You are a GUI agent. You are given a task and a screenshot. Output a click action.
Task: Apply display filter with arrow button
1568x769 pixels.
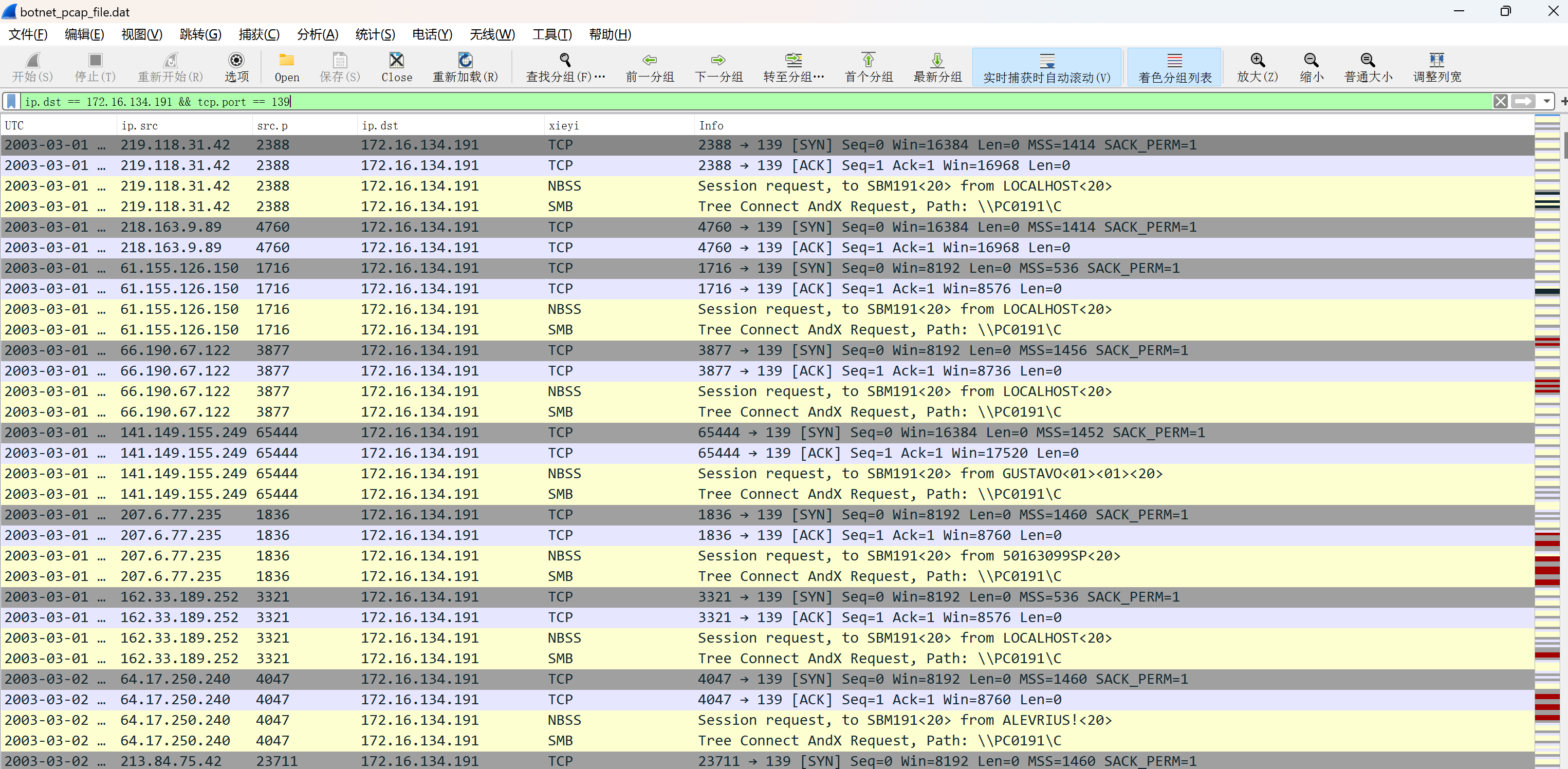click(1524, 101)
